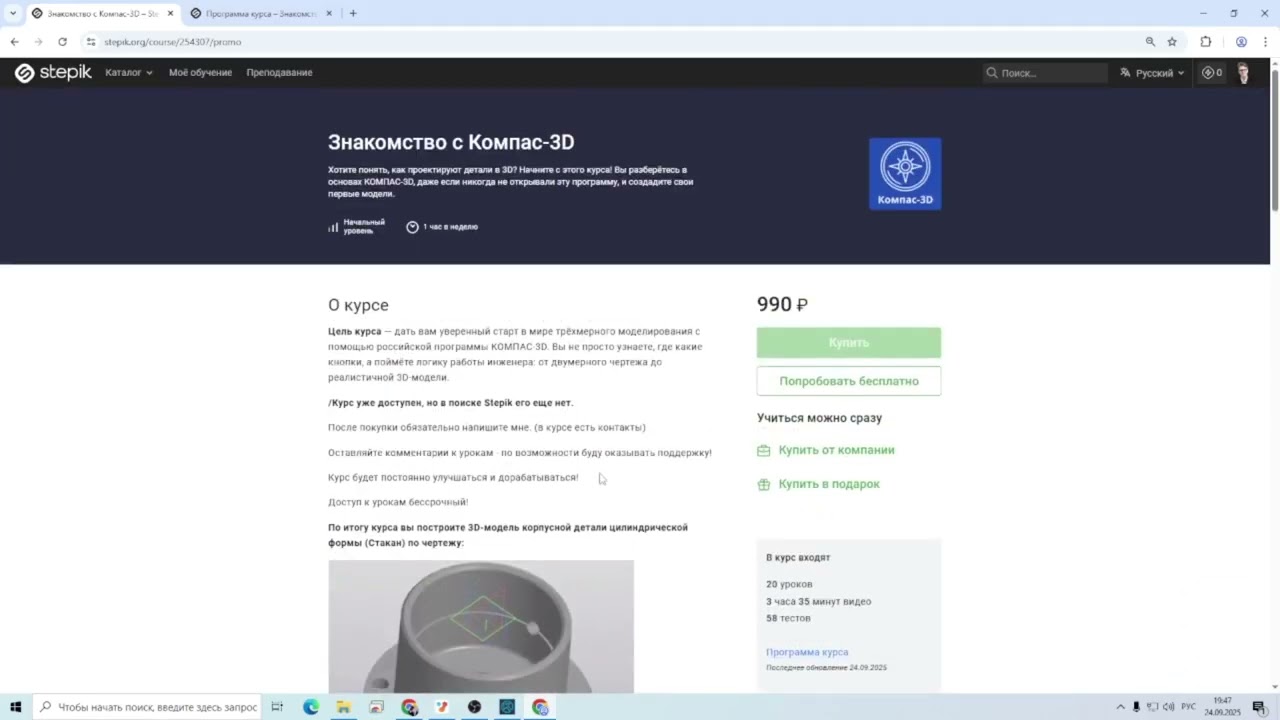Screen dimensions: 1280x720
Task: Close the Программа курса tab
Action: pos(329,14)
